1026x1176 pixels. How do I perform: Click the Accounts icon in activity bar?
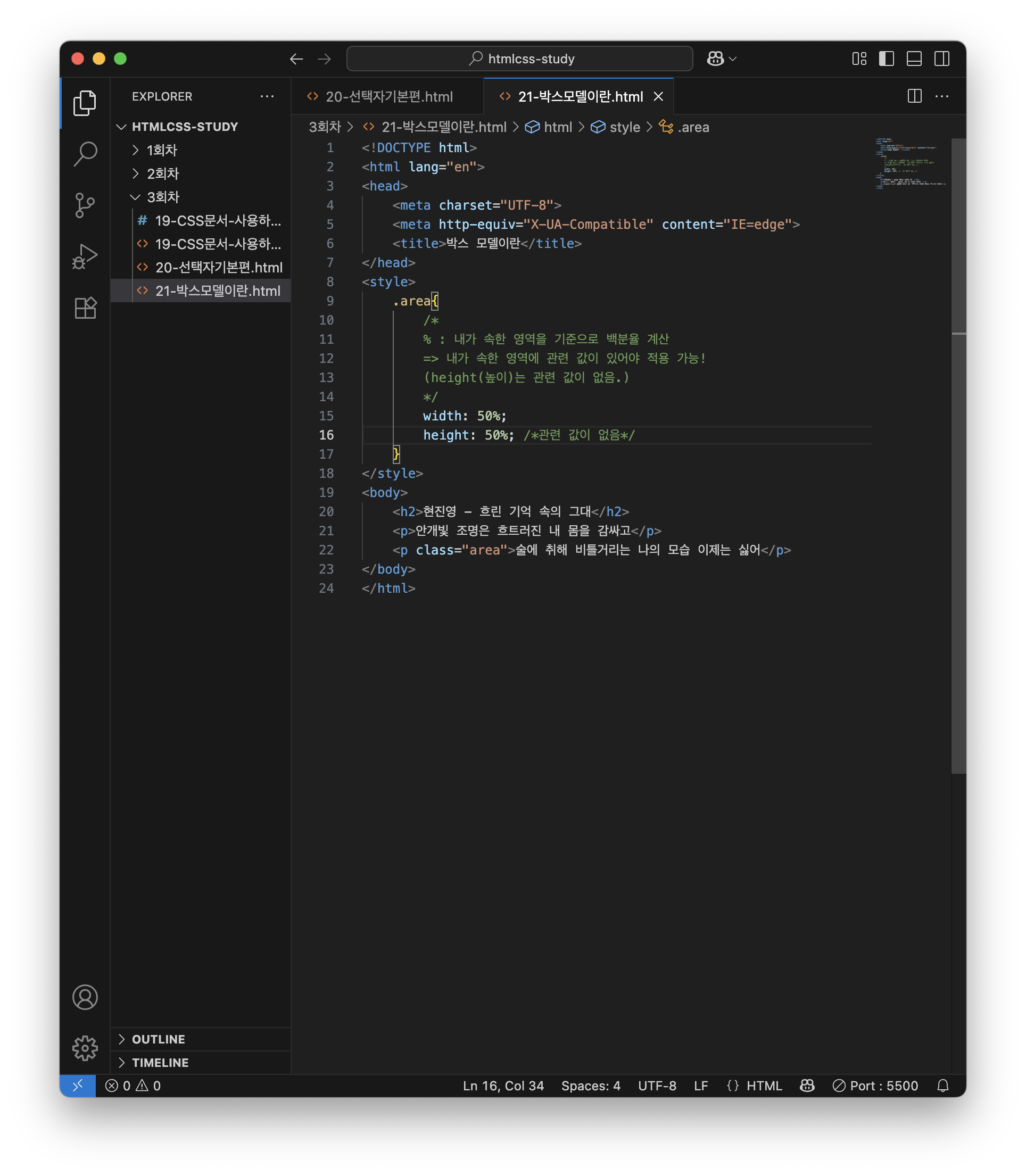tap(85, 997)
